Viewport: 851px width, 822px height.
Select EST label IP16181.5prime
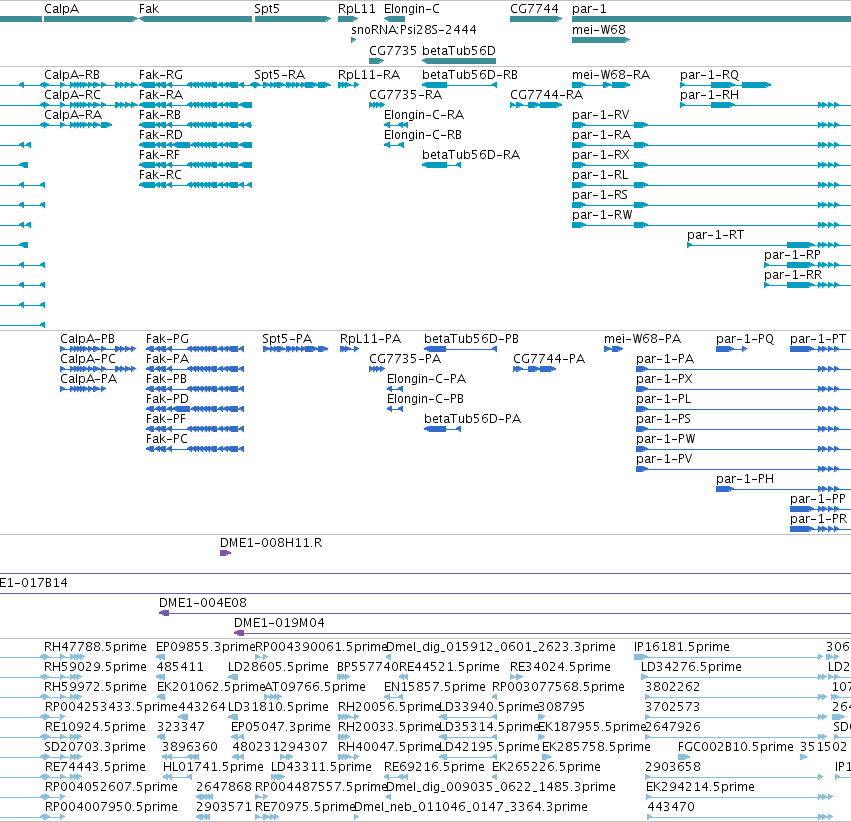[x=682, y=646]
